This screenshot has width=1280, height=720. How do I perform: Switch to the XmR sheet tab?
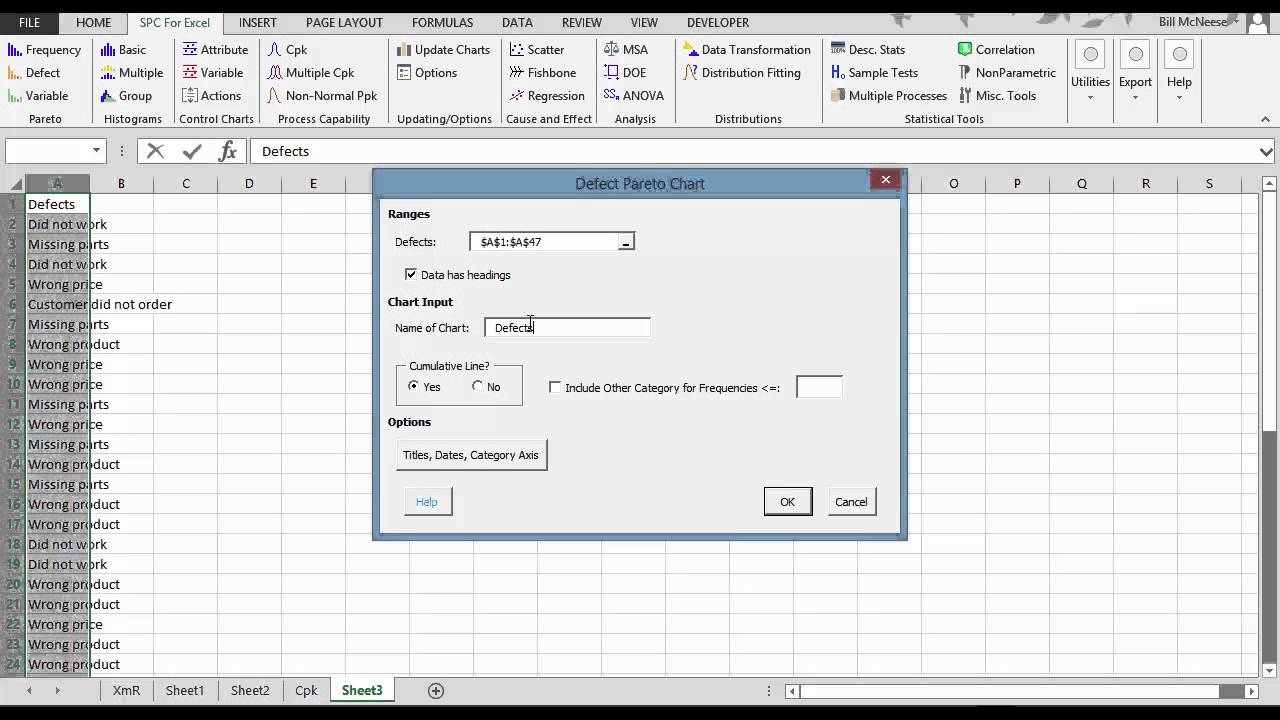click(x=126, y=690)
